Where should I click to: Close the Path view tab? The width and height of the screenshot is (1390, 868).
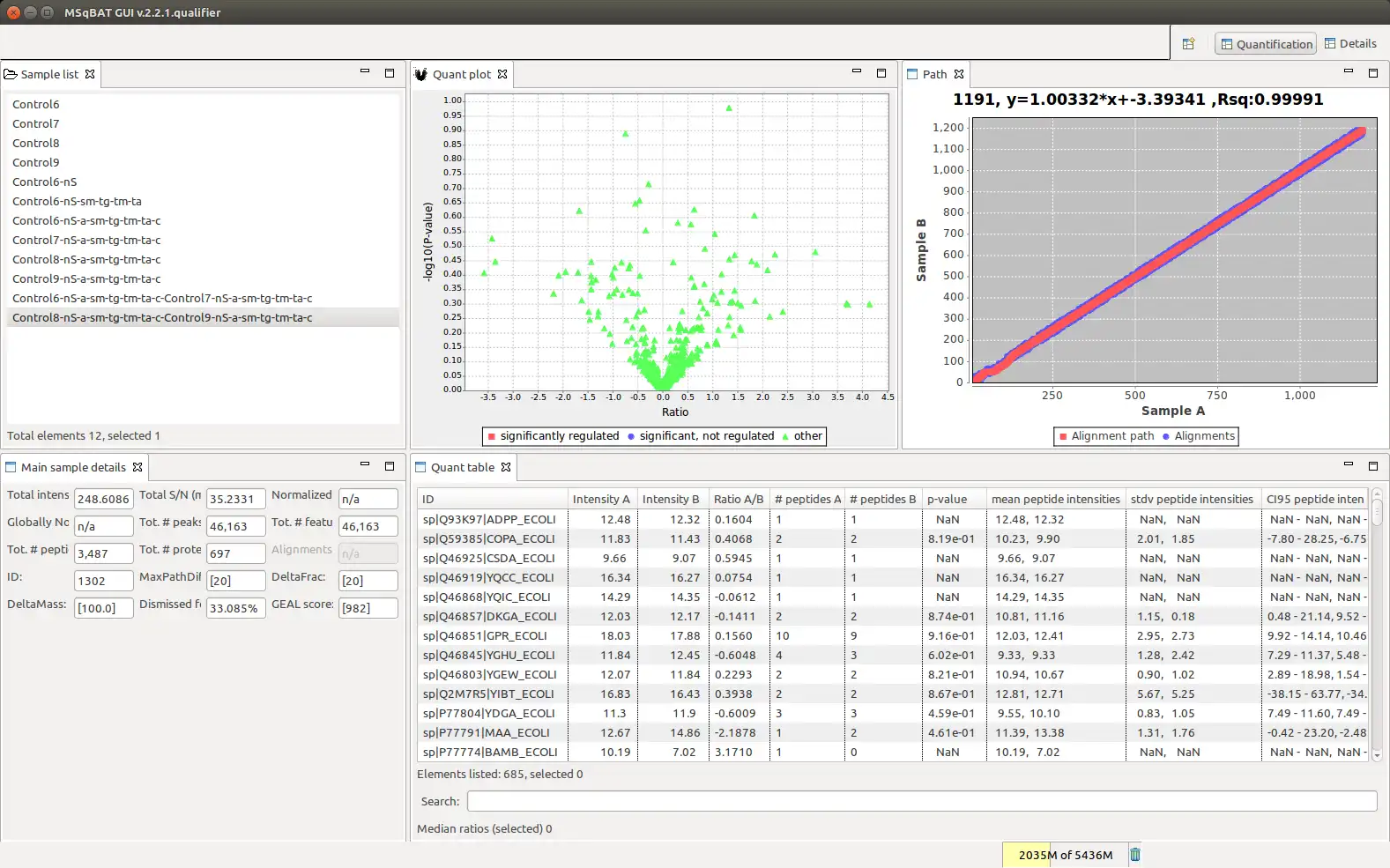959,75
